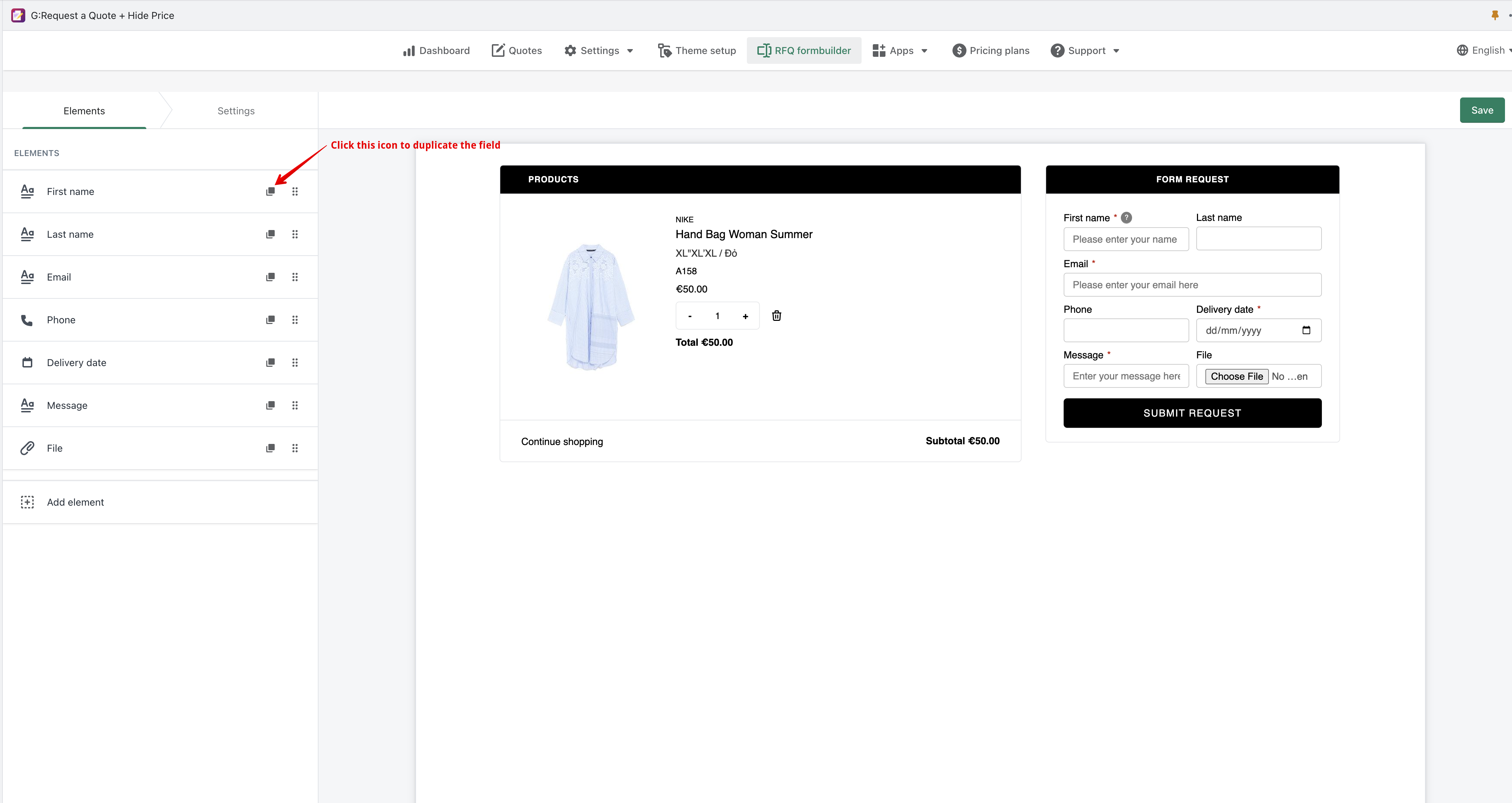The width and height of the screenshot is (1512, 803).
Task: Click the Hand Bag Woman Summer title
Action: [744, 234]
